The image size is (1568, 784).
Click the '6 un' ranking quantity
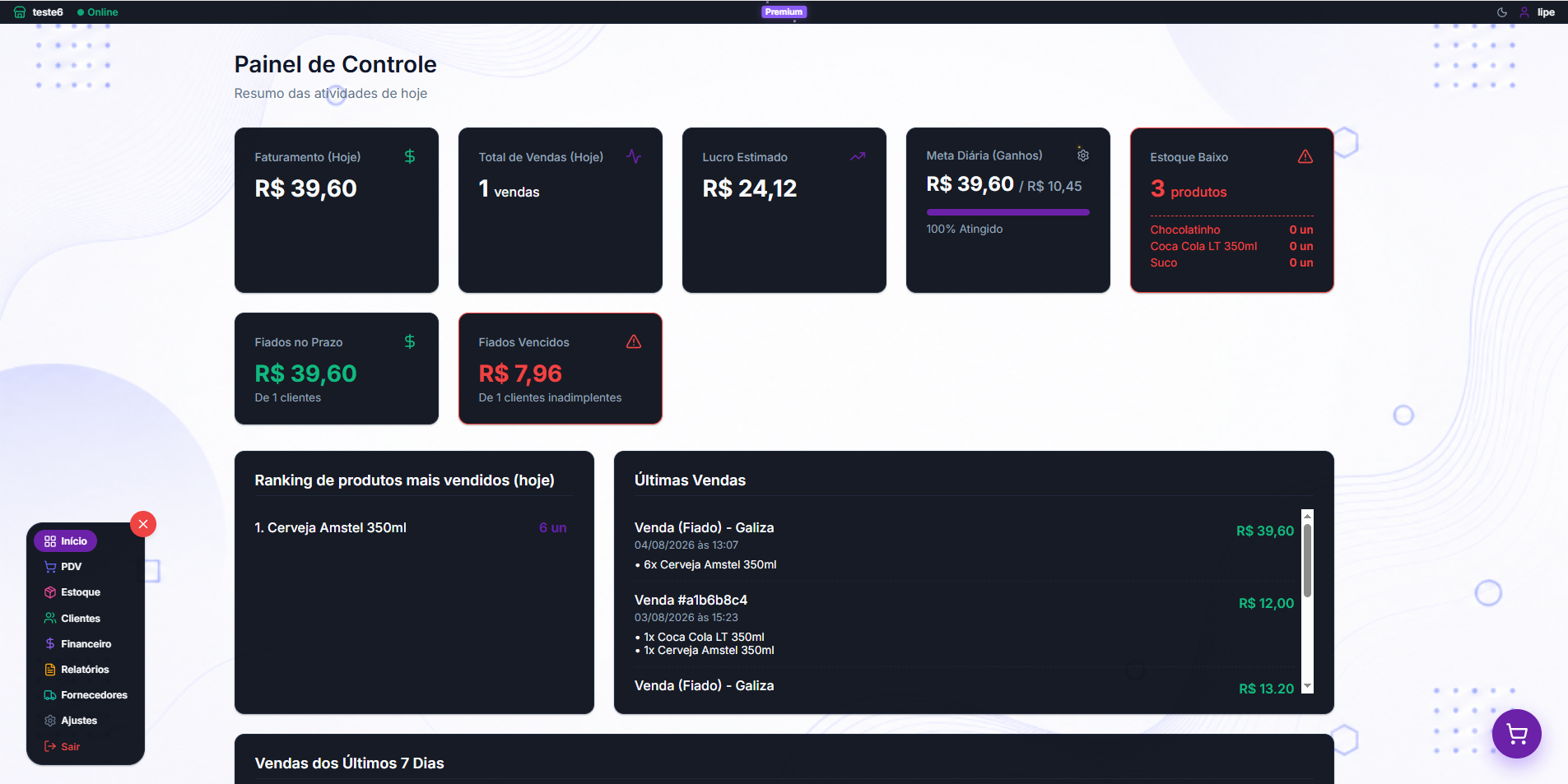pos(552,527)
